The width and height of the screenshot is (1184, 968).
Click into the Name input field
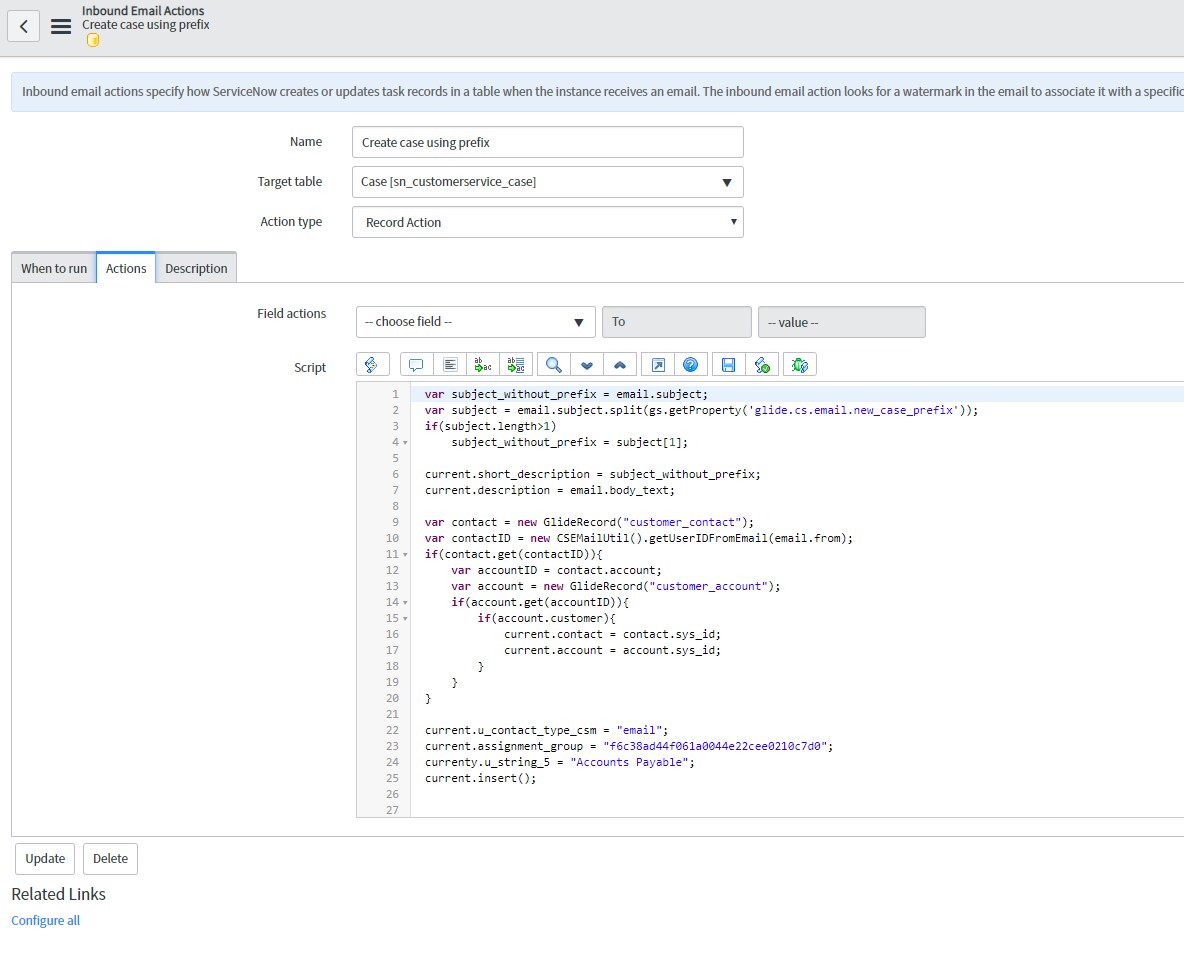pos(547,142)
